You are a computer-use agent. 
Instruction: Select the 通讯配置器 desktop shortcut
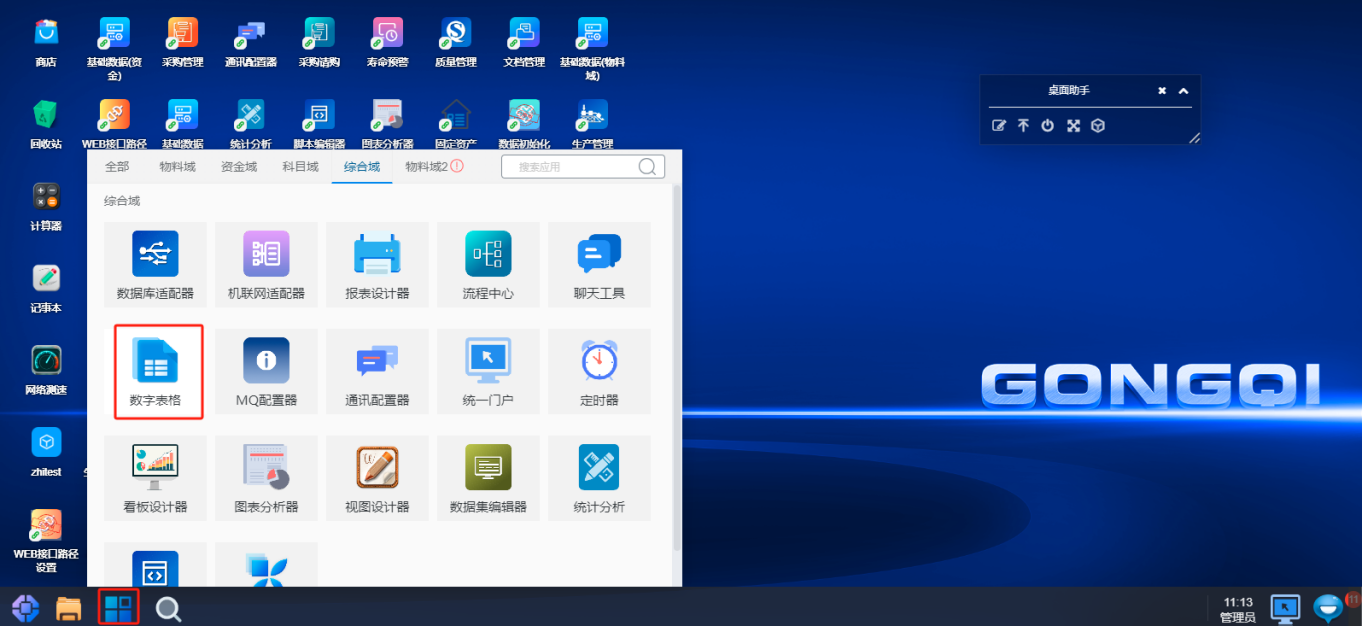(250, 42)
